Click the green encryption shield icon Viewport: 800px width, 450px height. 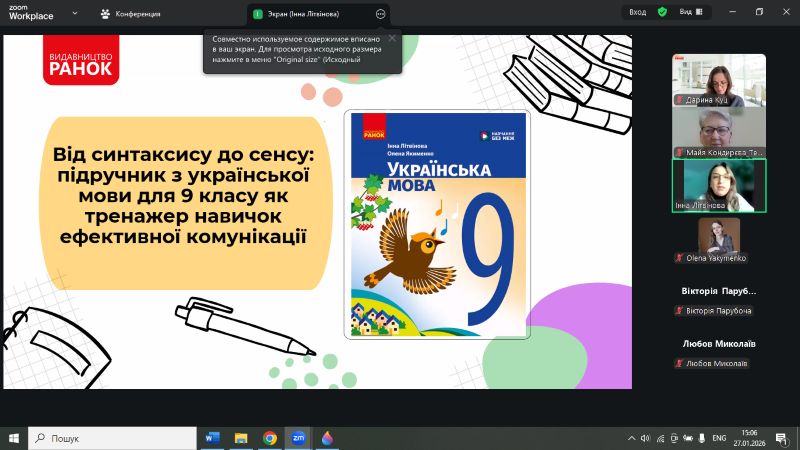click(662, 12)
